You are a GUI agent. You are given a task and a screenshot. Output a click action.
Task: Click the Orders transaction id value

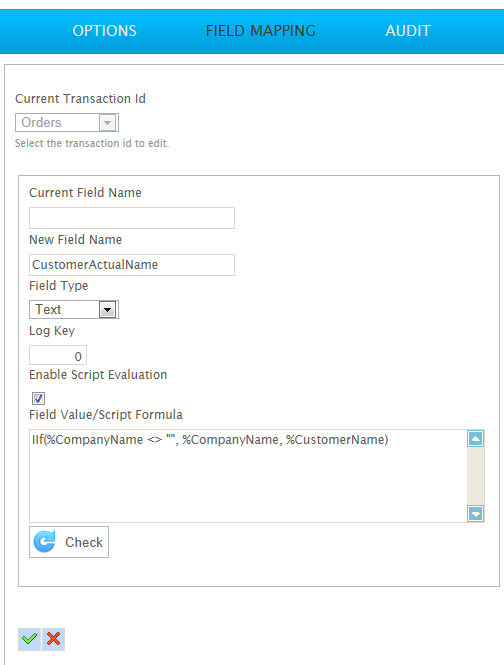[x=41, y=123]
